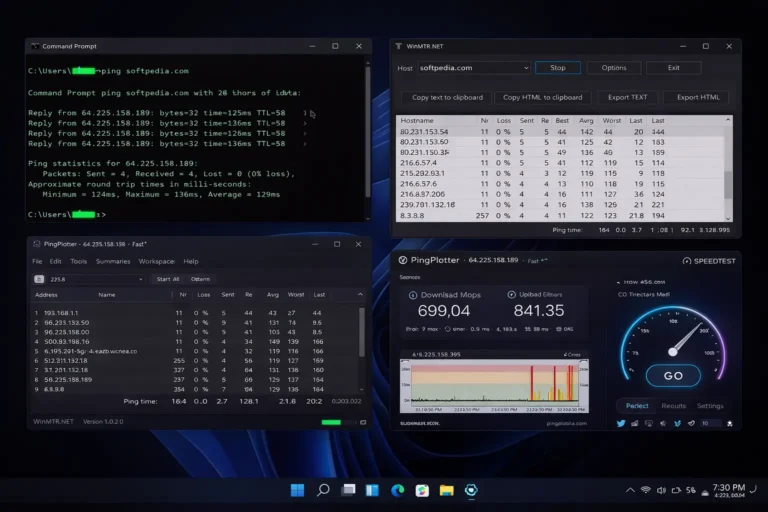Click the SPEEDTEST logo icon
Screen dimensions: 768x512
click(687, 261)
